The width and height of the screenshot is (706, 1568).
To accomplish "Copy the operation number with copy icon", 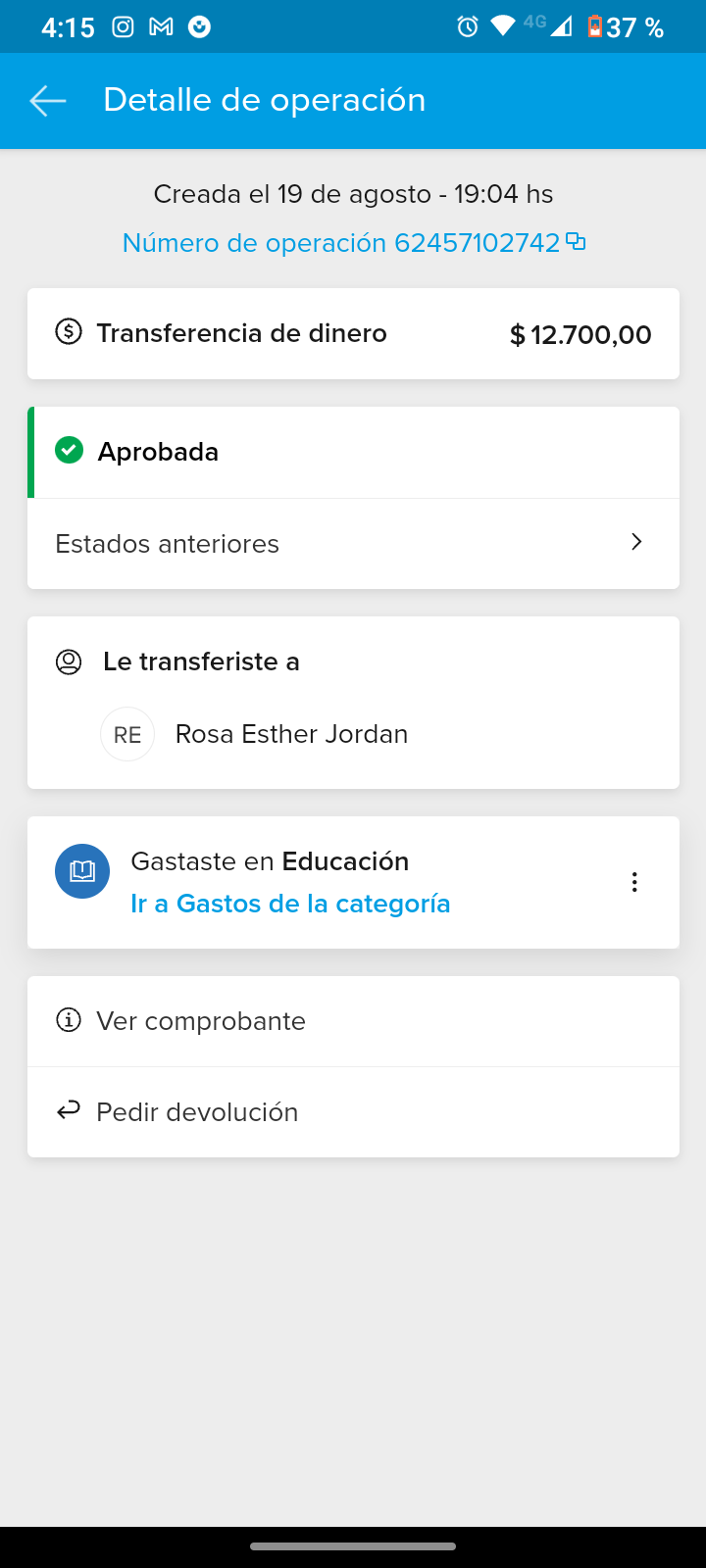I will (x=577, y=241).
